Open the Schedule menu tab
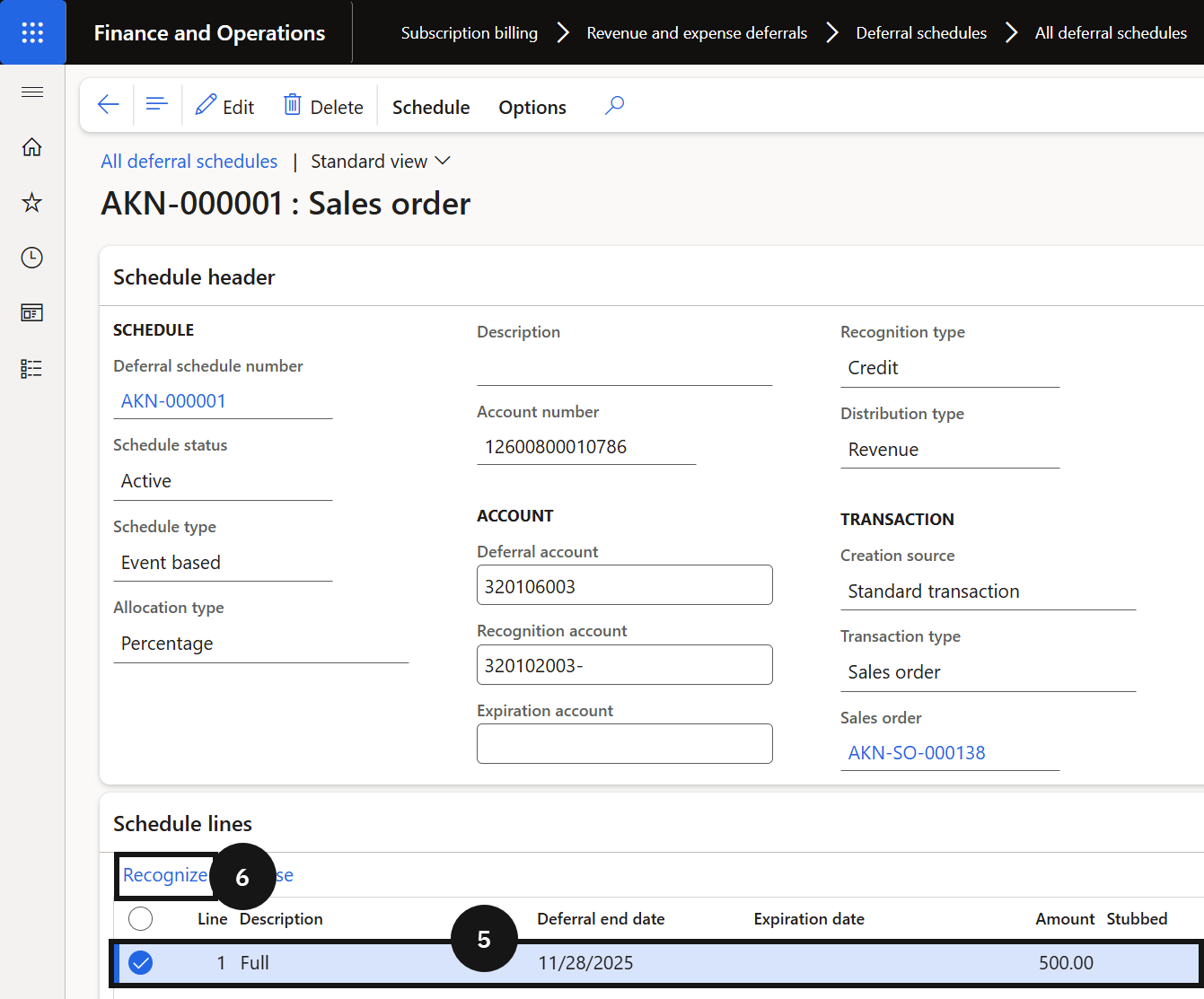 [431, 107]
